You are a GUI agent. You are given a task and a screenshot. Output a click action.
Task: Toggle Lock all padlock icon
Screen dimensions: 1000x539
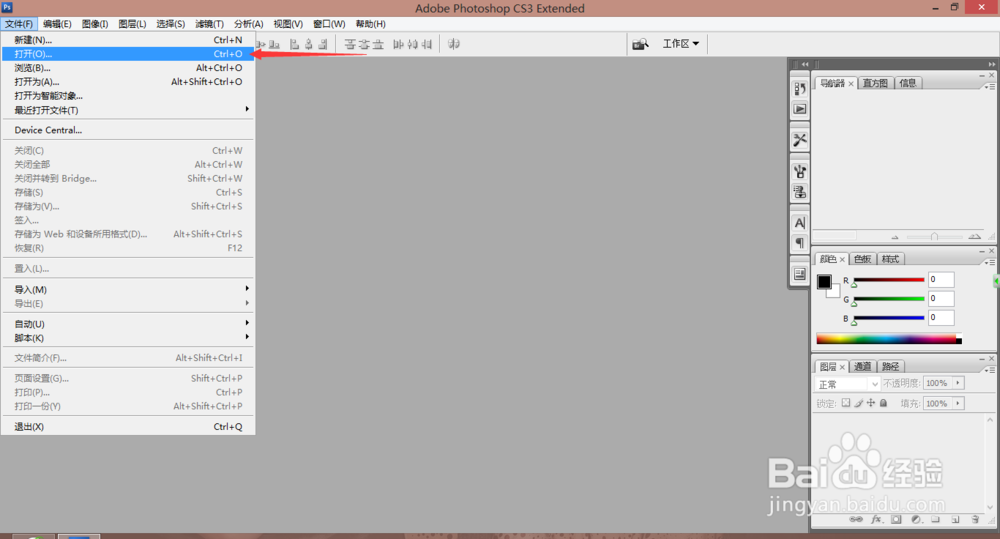pyautogui.click(x=883, y=403)
